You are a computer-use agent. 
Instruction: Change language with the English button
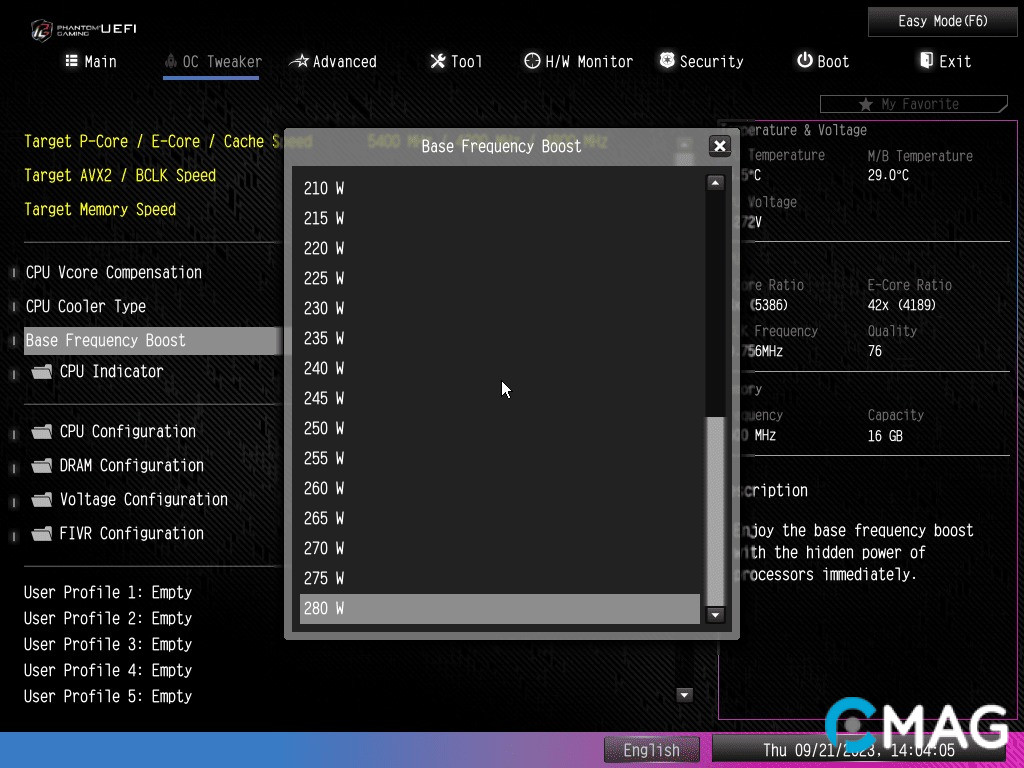(x=651, y=750)
